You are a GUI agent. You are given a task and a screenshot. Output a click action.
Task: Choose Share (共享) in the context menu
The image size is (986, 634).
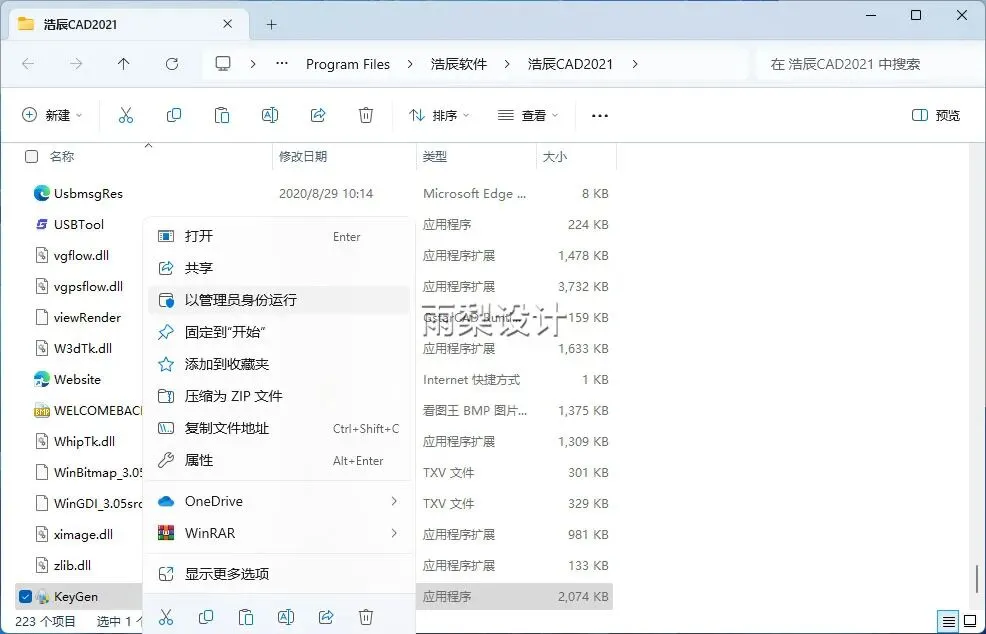[279, 268]
